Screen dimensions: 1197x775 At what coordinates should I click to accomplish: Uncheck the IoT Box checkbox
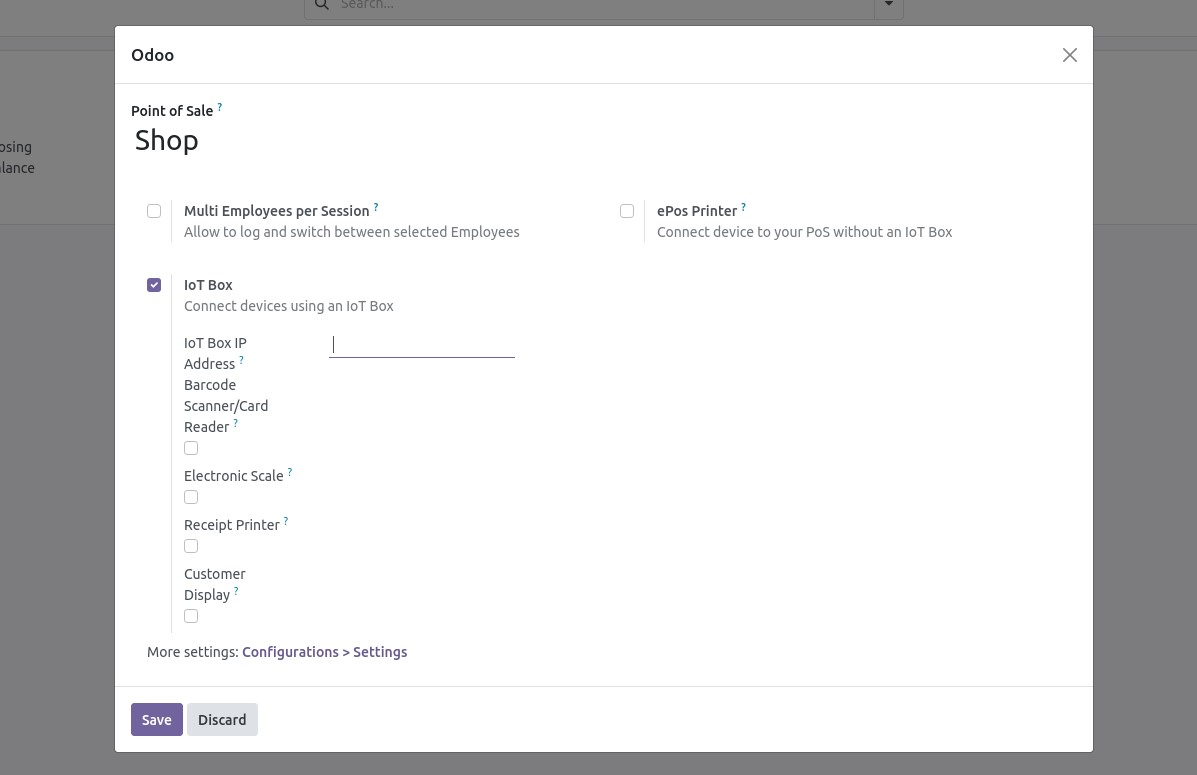tap(154, 285)
